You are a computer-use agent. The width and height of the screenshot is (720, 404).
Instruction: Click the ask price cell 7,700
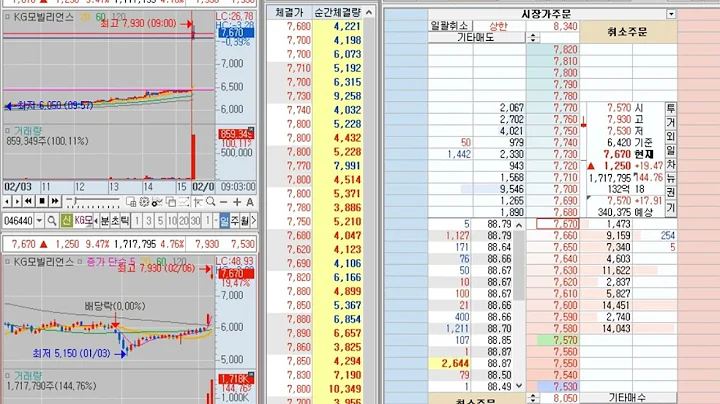[x=553, y=189]
